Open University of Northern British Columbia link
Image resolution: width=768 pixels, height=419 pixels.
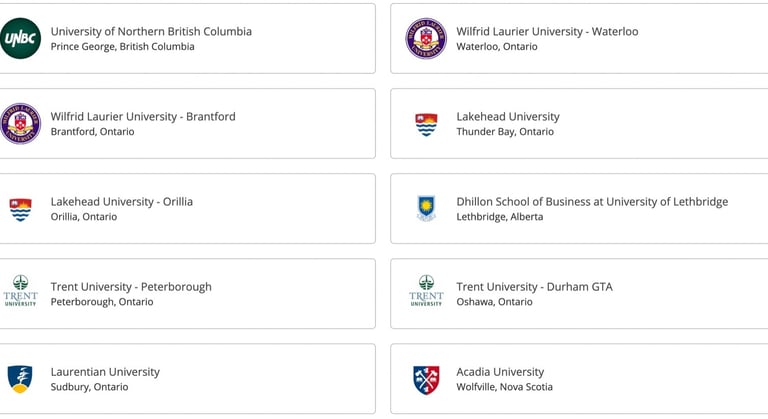[151, 31]
